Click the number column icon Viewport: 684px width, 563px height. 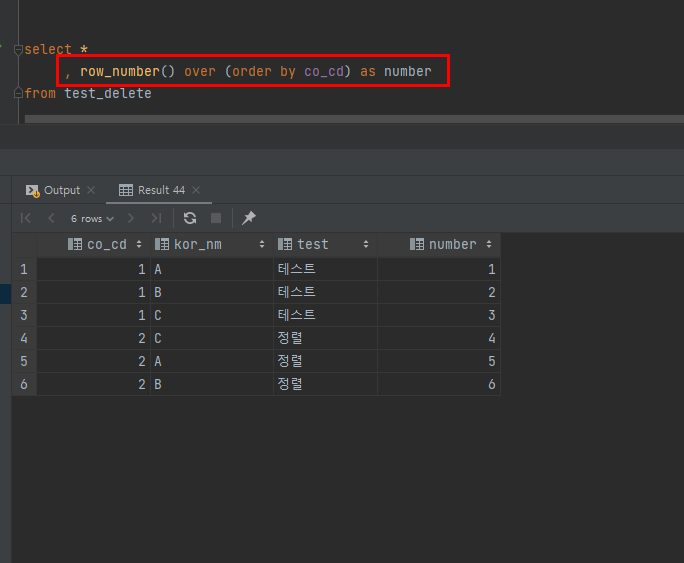click(417, 244)
